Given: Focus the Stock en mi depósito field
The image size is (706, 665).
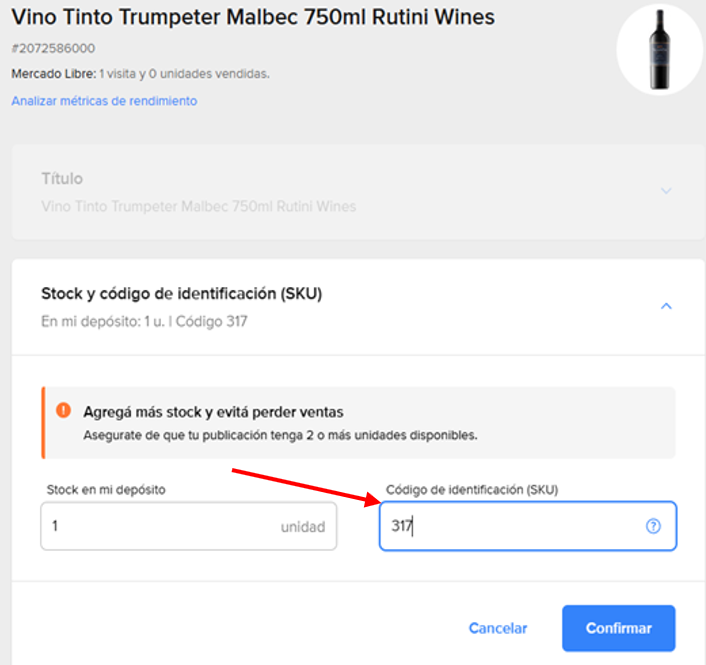Looking at the screenshot, I should [189, 526].
